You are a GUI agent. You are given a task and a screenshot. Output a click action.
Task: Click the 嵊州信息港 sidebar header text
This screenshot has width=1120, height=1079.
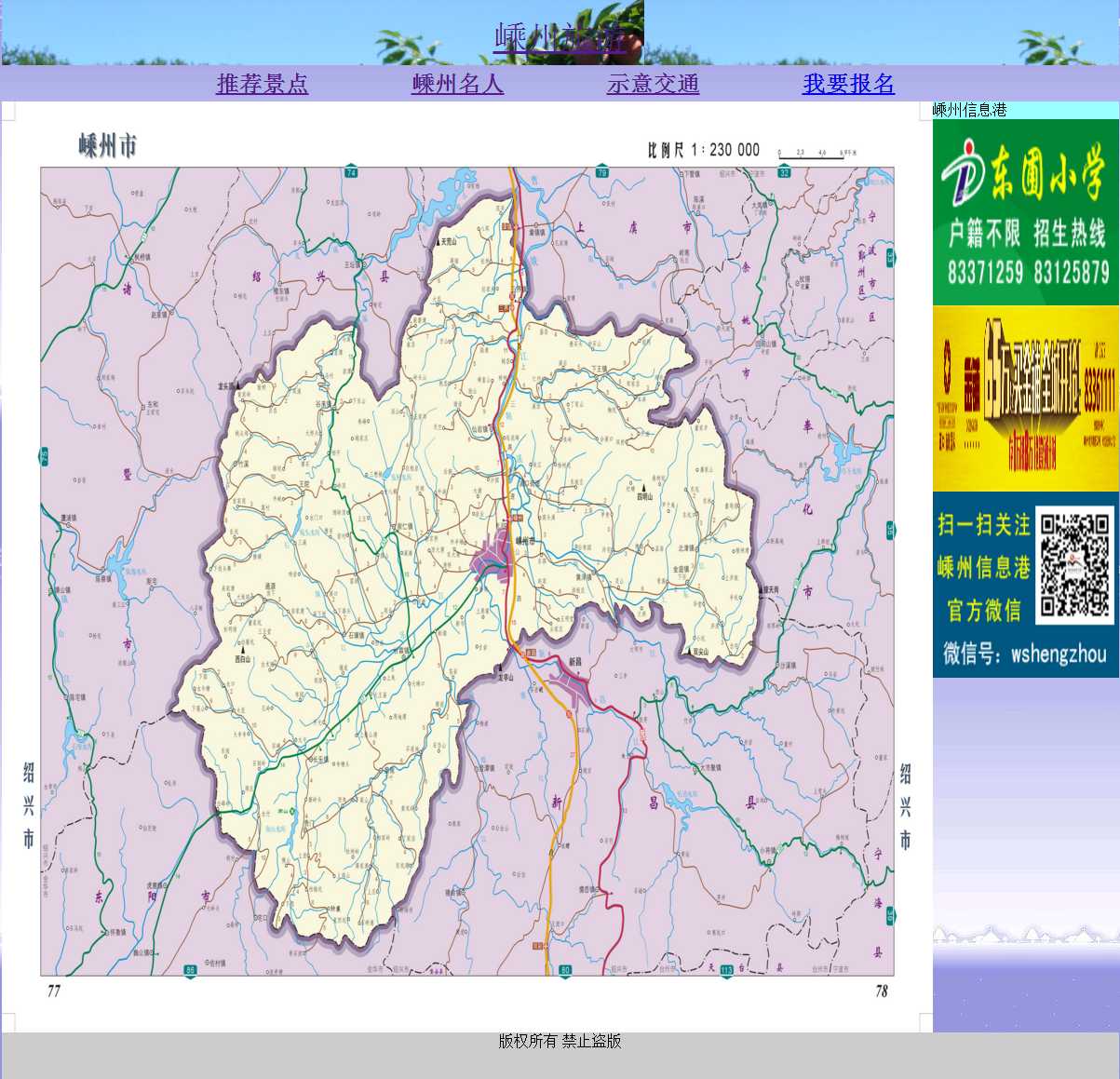(969, 110)
